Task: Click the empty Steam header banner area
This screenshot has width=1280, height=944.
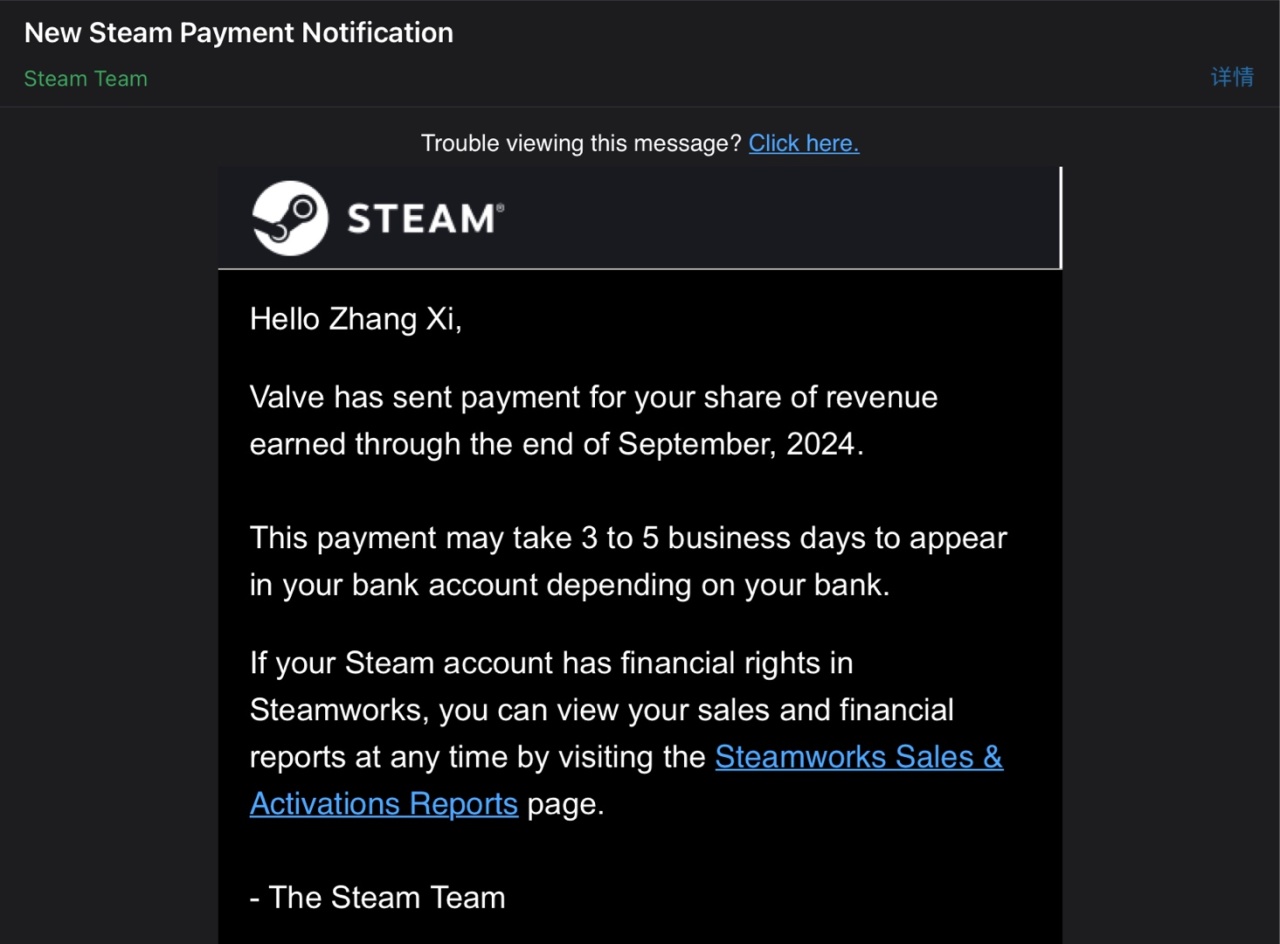Action: pyautogui.click(x=780, y=218)
